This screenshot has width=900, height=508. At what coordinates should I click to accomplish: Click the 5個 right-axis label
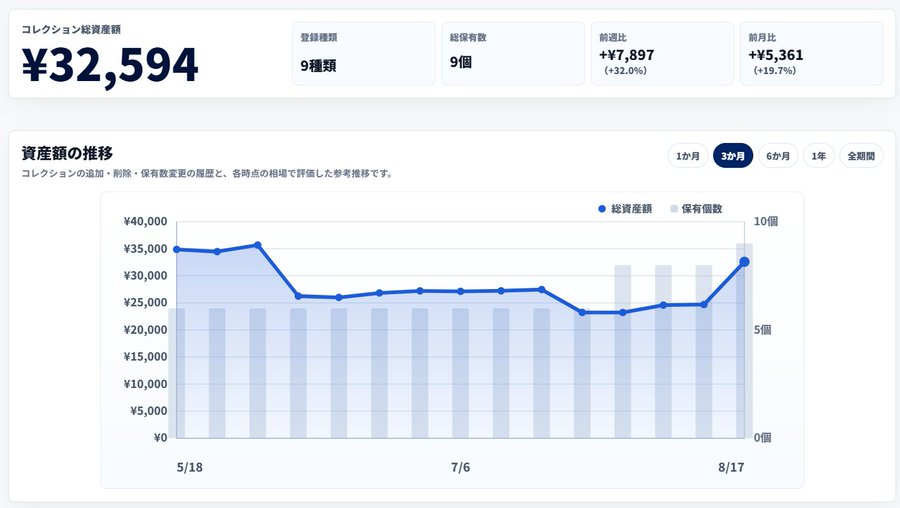(762, 330)
